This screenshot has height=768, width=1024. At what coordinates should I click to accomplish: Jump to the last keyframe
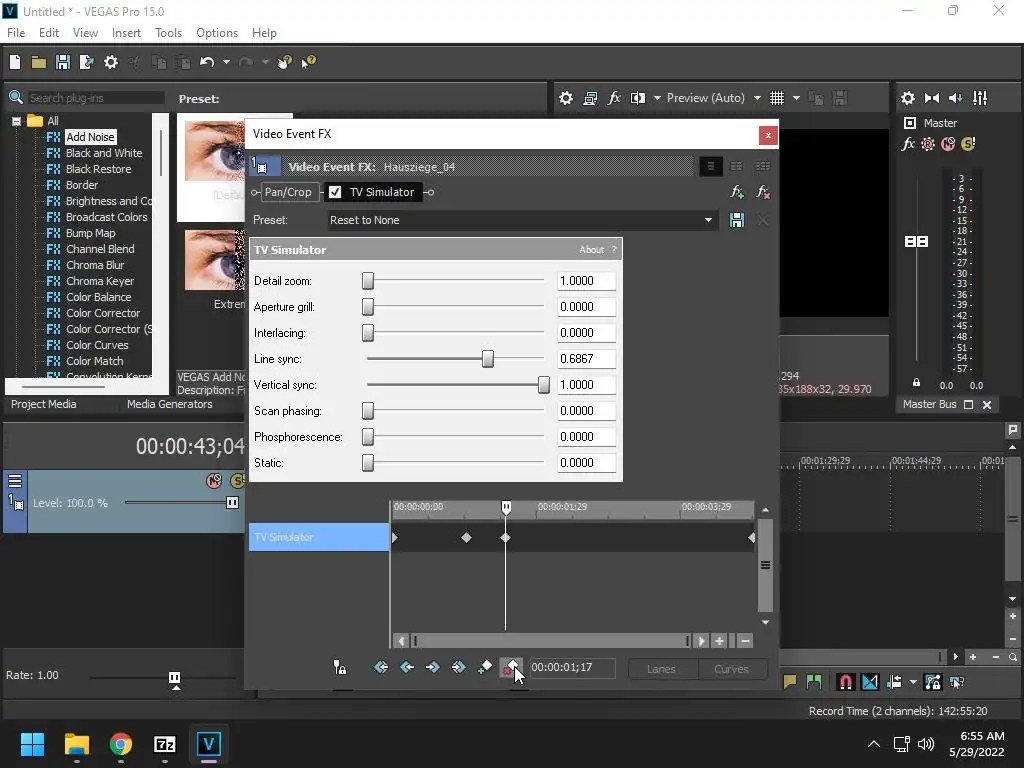point(458,667)
